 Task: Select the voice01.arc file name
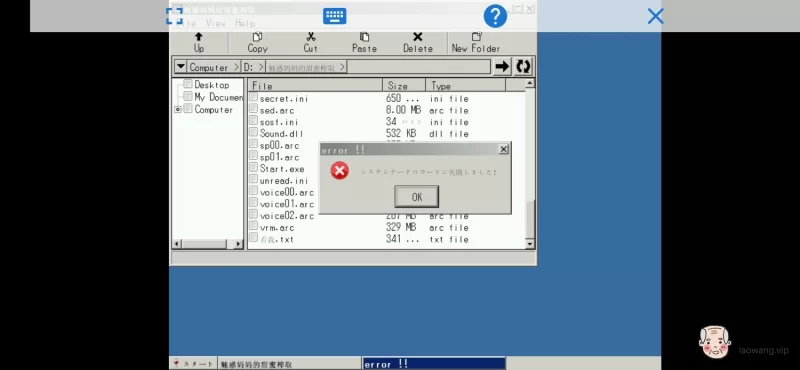click(287, 204)
